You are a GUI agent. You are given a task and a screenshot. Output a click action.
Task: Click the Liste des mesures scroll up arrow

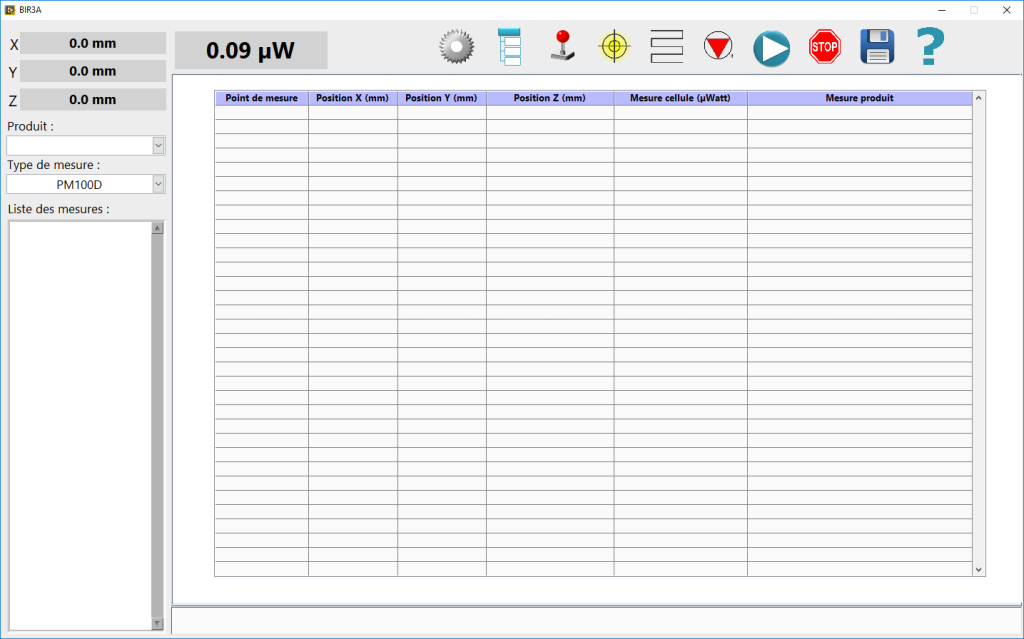point(157,228)
